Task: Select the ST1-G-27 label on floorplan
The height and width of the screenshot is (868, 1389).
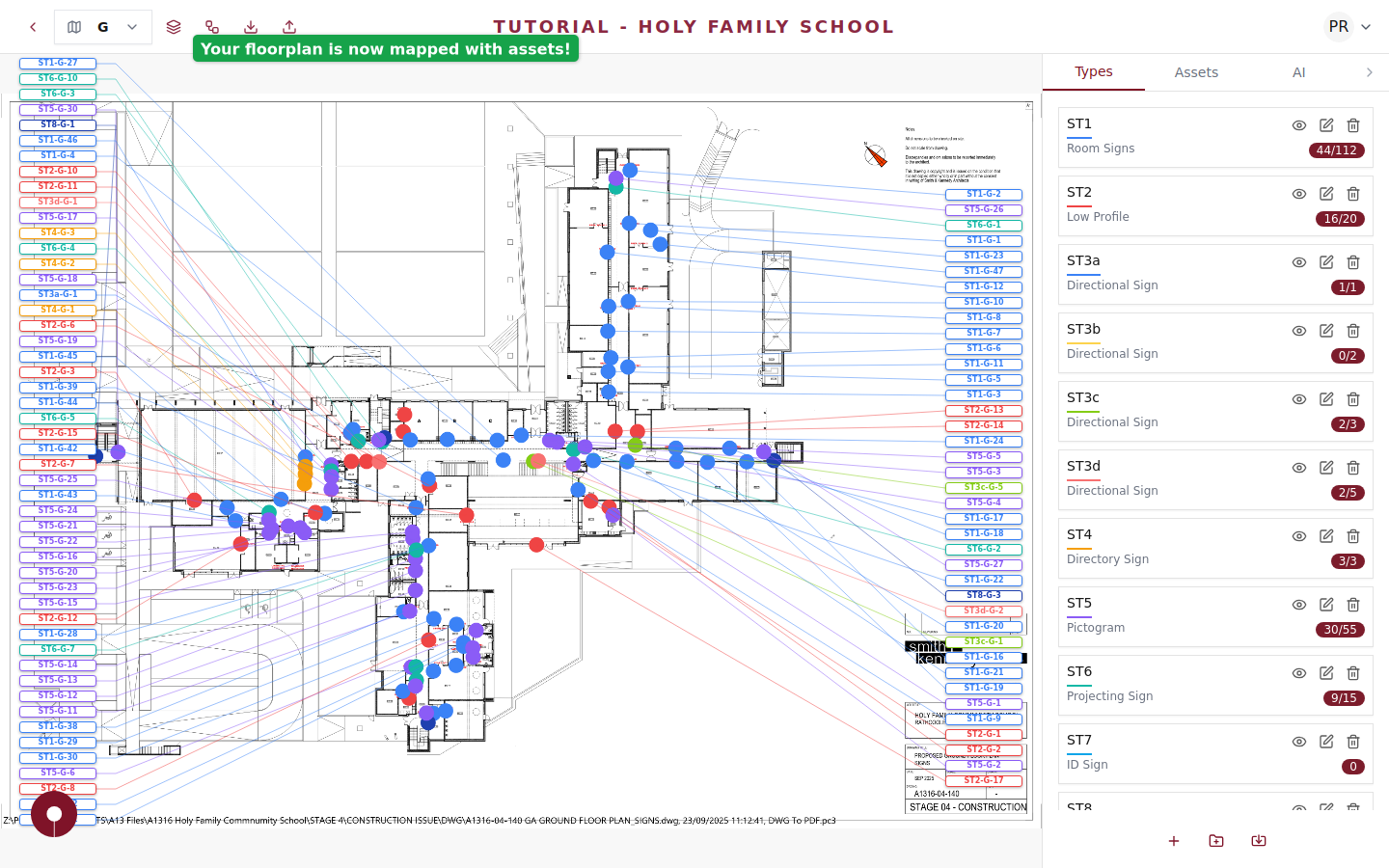Action: coord(58,63)
